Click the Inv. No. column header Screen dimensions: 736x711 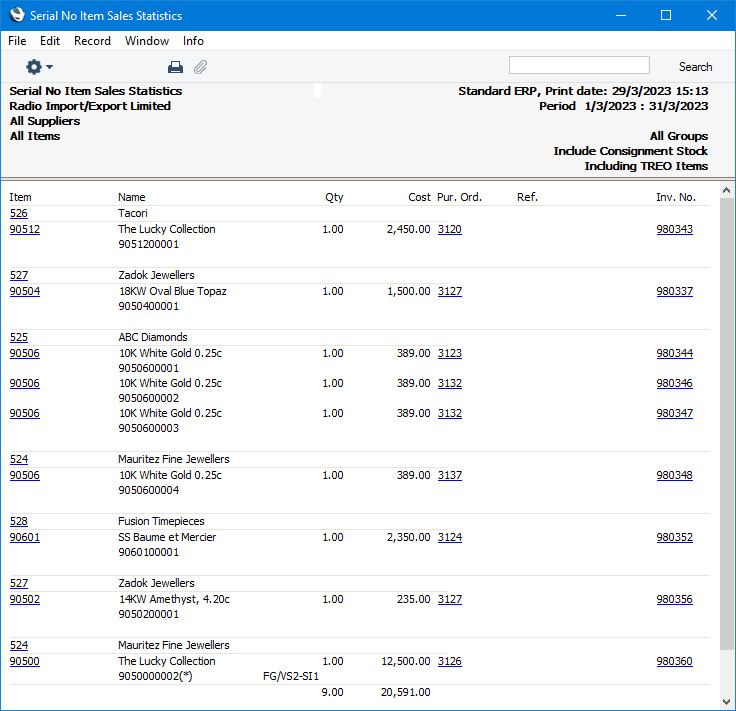click(x=675, y=197)
